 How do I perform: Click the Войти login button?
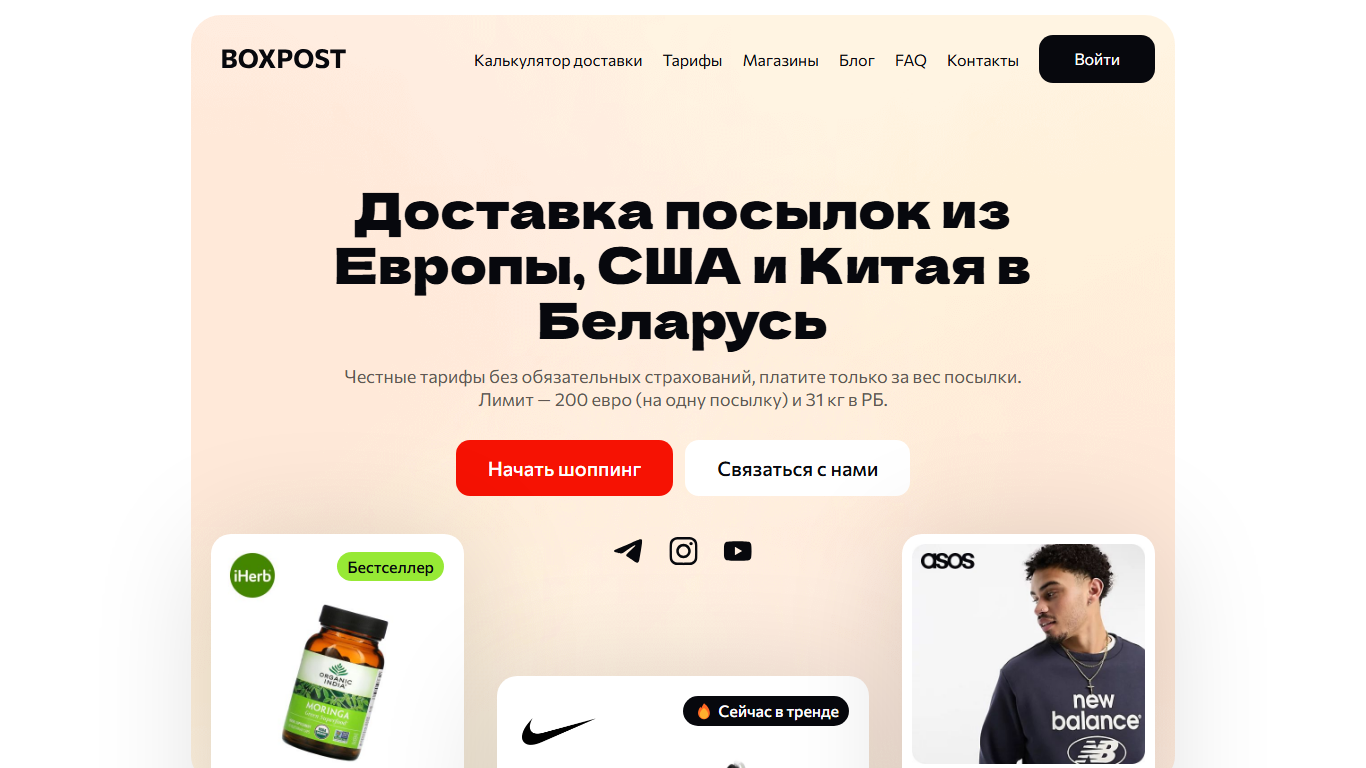[1097, 59]
